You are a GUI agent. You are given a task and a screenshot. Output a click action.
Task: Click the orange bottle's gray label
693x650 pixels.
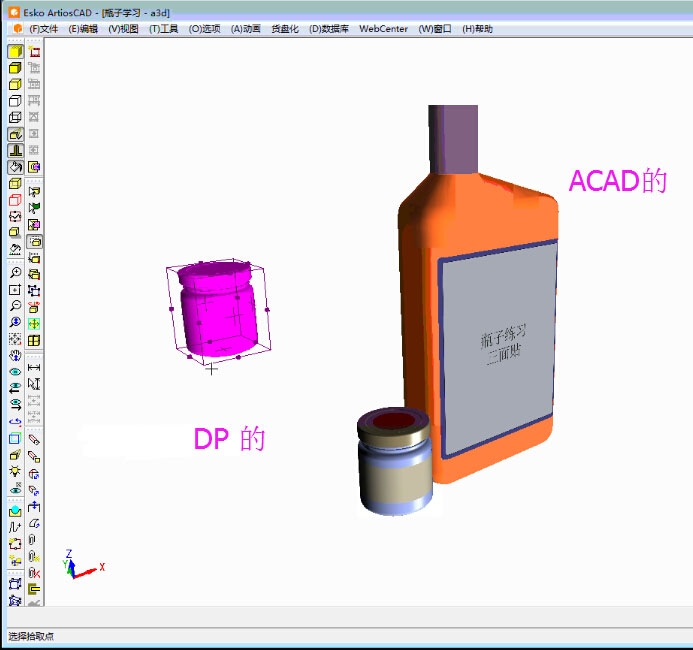click(497, 347)
